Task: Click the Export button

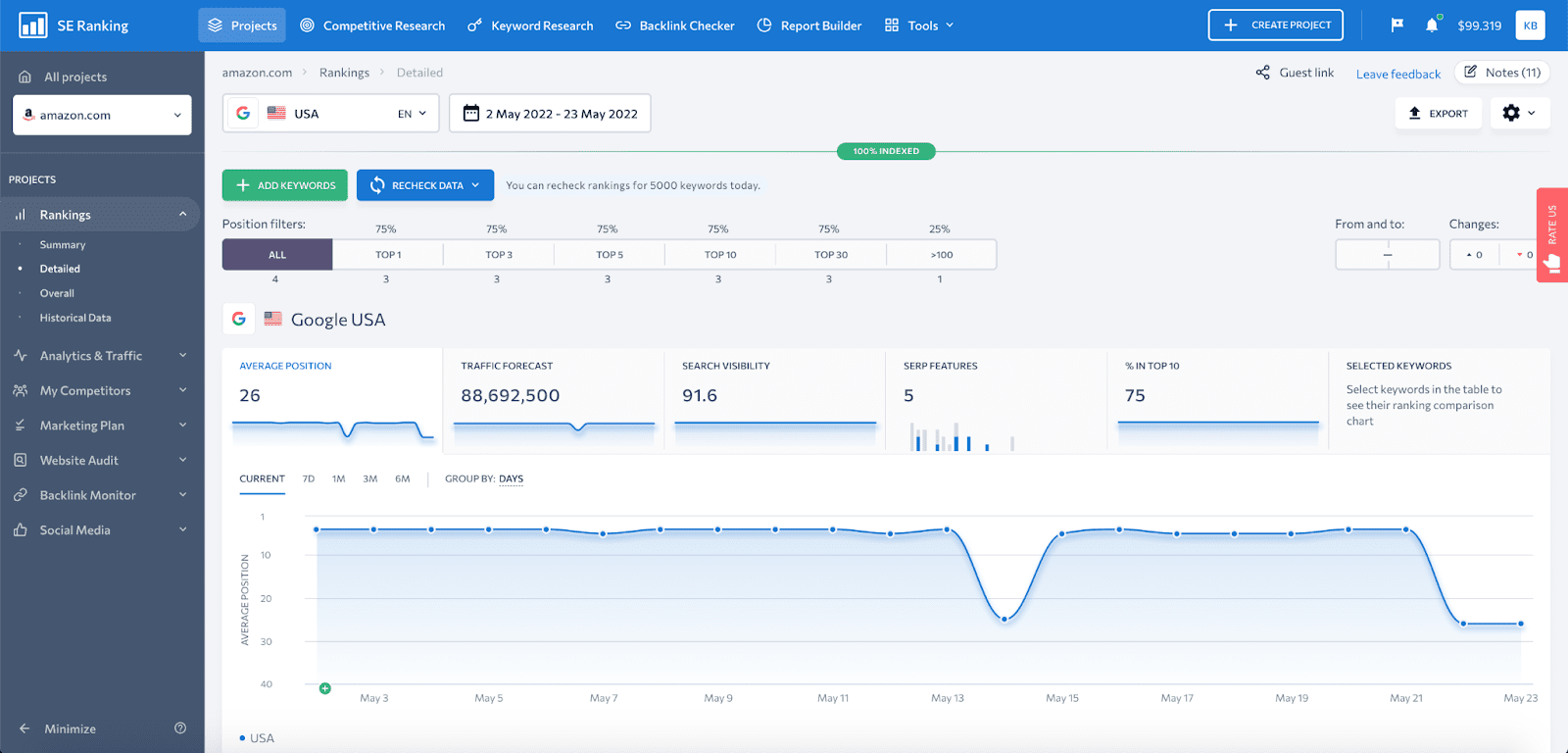Action: tap(1438, 114)
